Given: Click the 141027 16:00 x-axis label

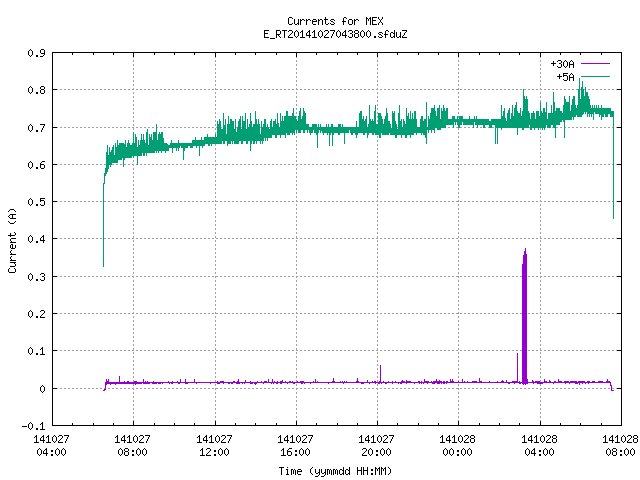Looking at the screenshot, I should pyautogui.click(x=296, y=446).
